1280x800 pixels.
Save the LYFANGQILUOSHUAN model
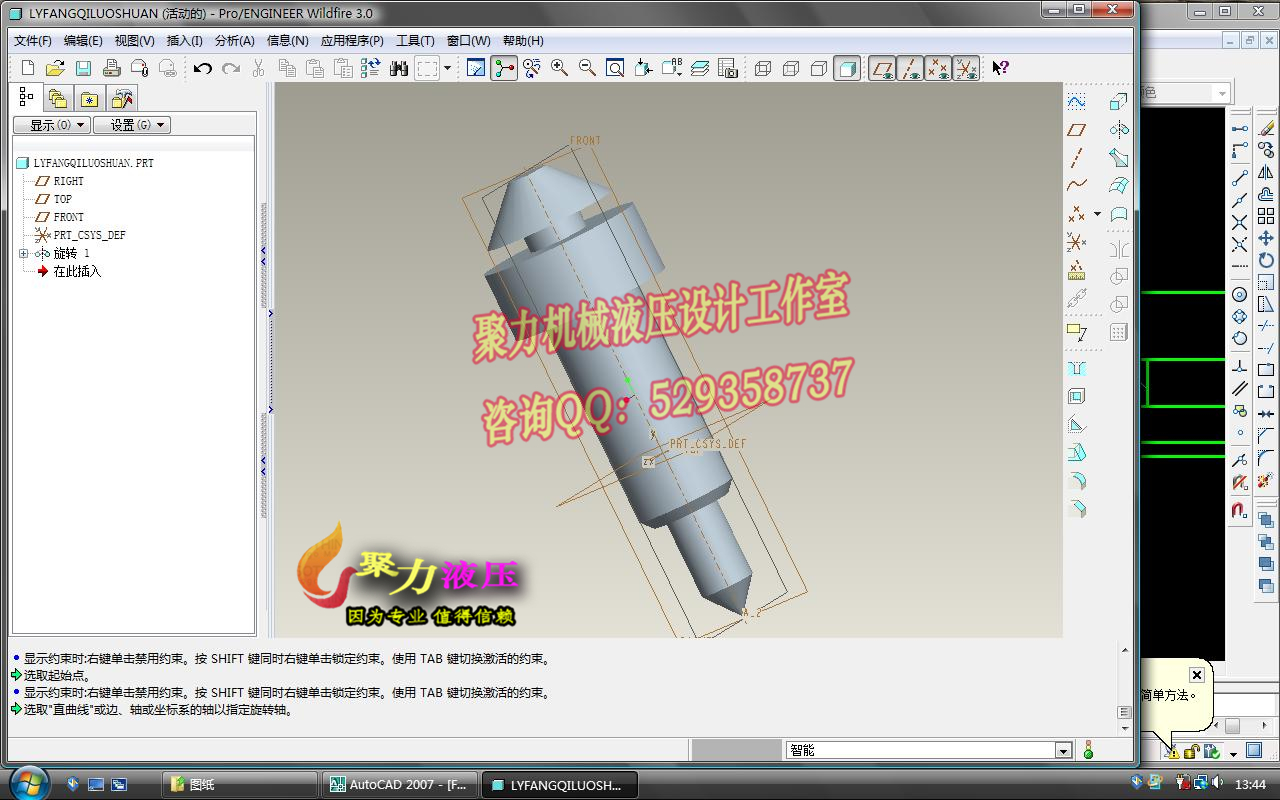[x=83, y=67]
